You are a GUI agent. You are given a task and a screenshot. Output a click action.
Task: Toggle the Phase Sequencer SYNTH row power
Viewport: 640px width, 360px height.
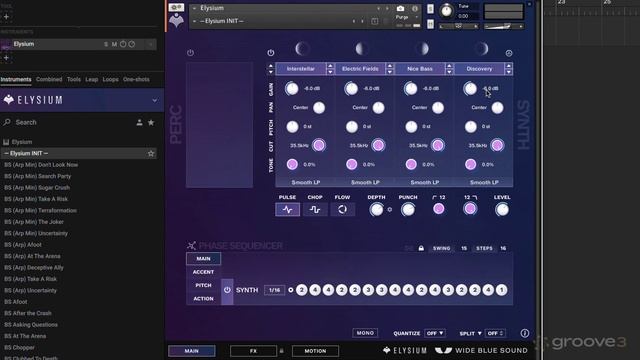[227, 290]
